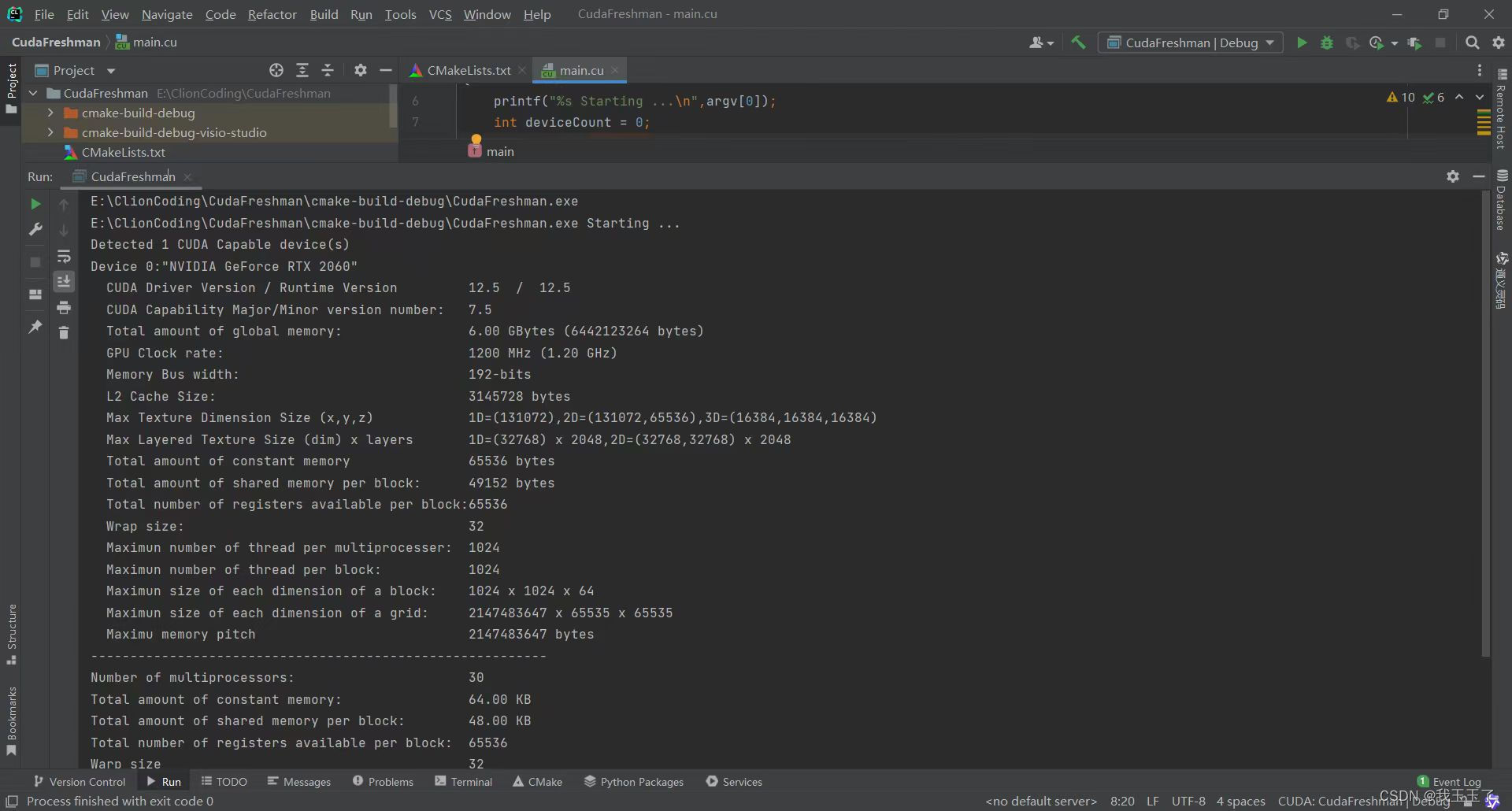This screenshot has width=1512, height=811.
Task: Click 10 warnings inspection indicator
Action: [x=1401, y=97]
